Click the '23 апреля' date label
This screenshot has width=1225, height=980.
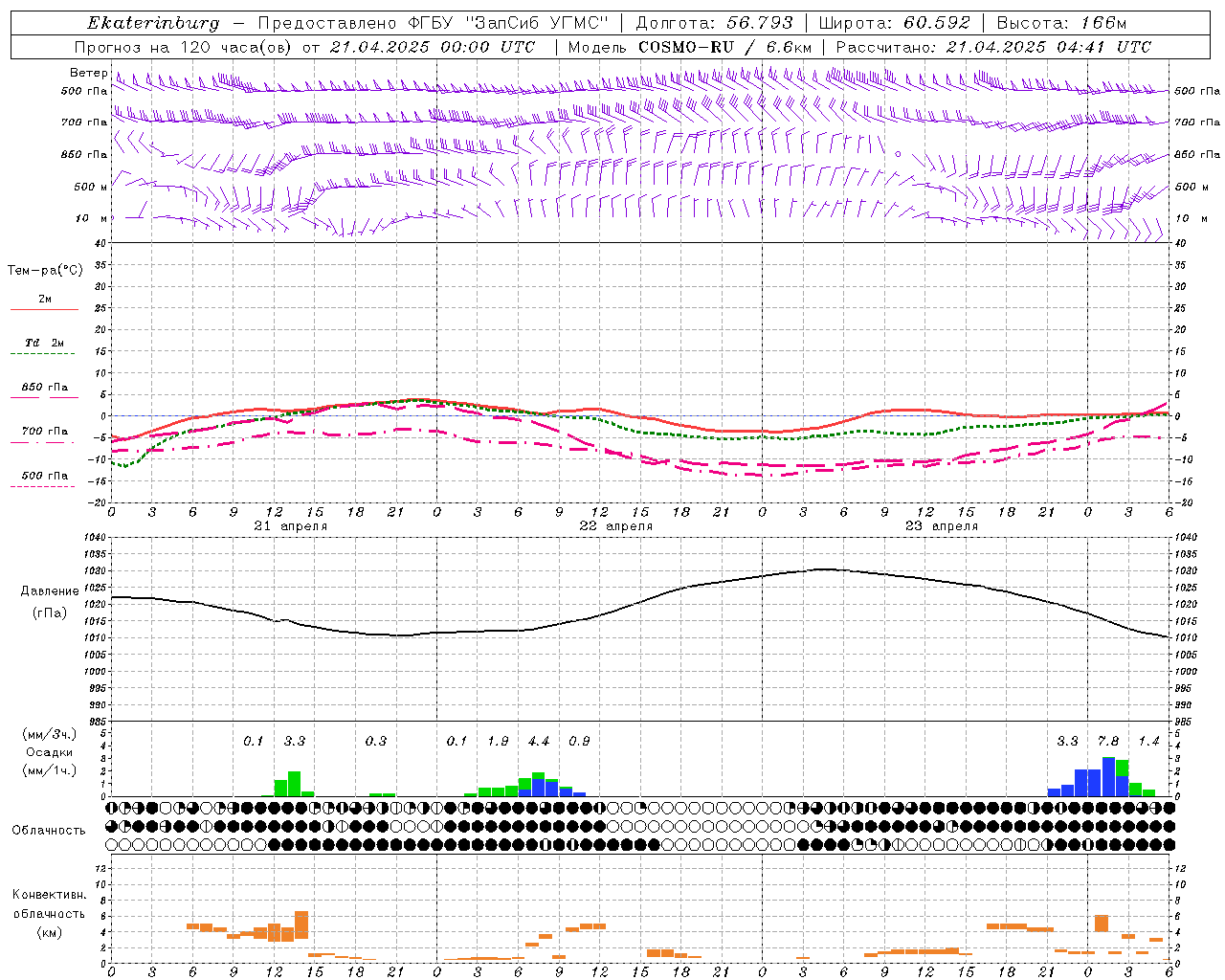tap(942, 526)
